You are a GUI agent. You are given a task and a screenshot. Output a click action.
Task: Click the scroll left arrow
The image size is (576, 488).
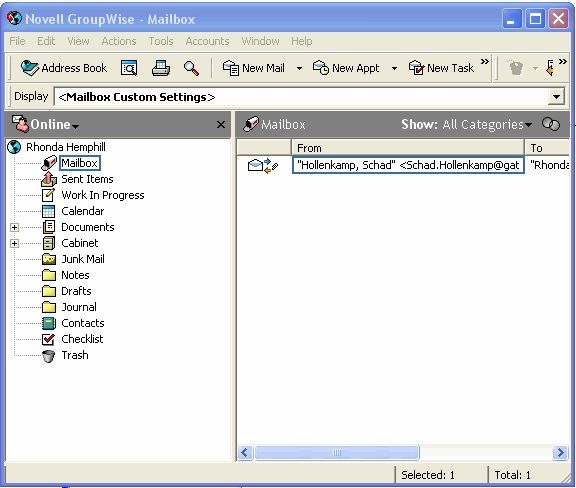point(245,452)
